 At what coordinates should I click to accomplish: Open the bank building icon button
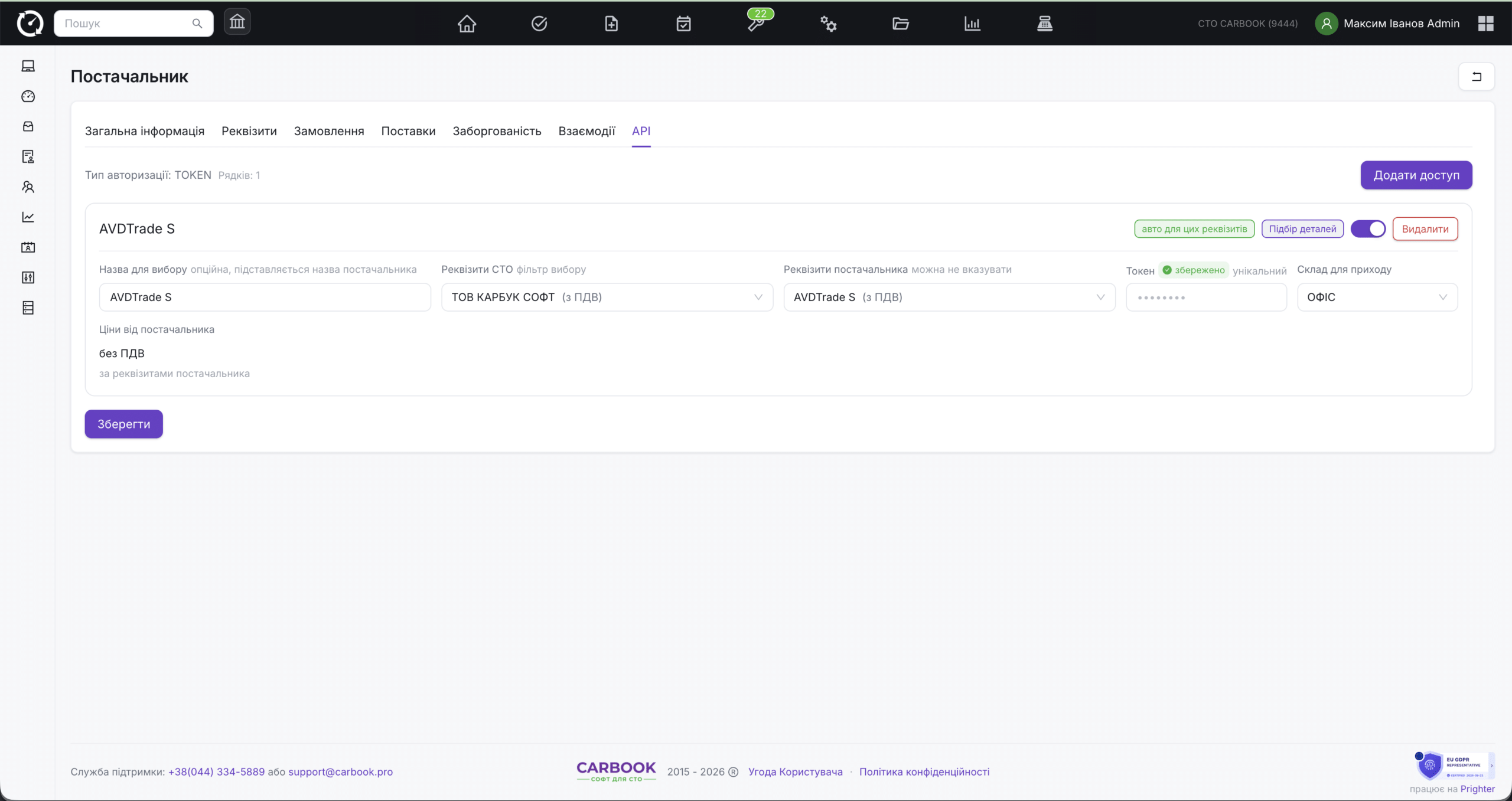[237, 22]
